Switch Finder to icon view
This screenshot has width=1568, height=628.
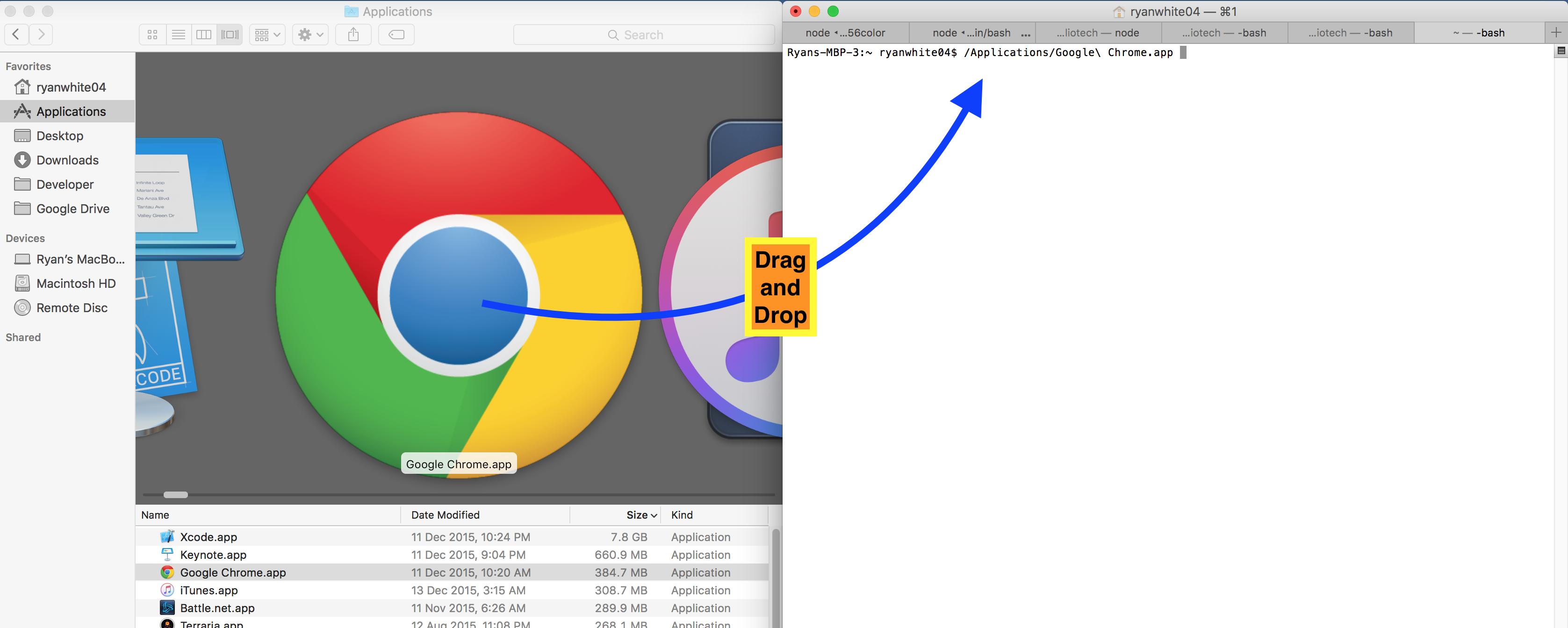point(152,35)
